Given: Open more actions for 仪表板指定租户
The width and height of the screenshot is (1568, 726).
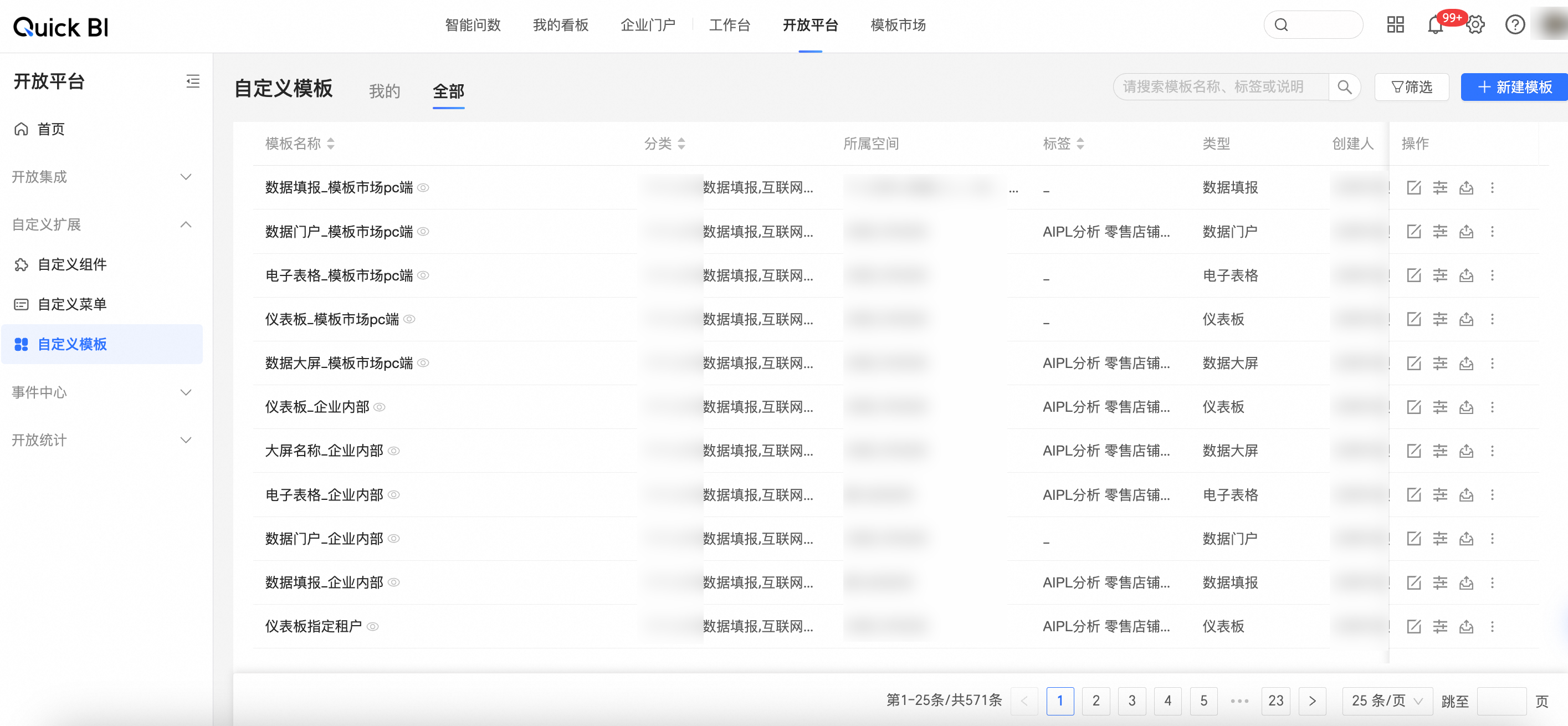Looking at the screenshot, I should (x=1493, y=626).
